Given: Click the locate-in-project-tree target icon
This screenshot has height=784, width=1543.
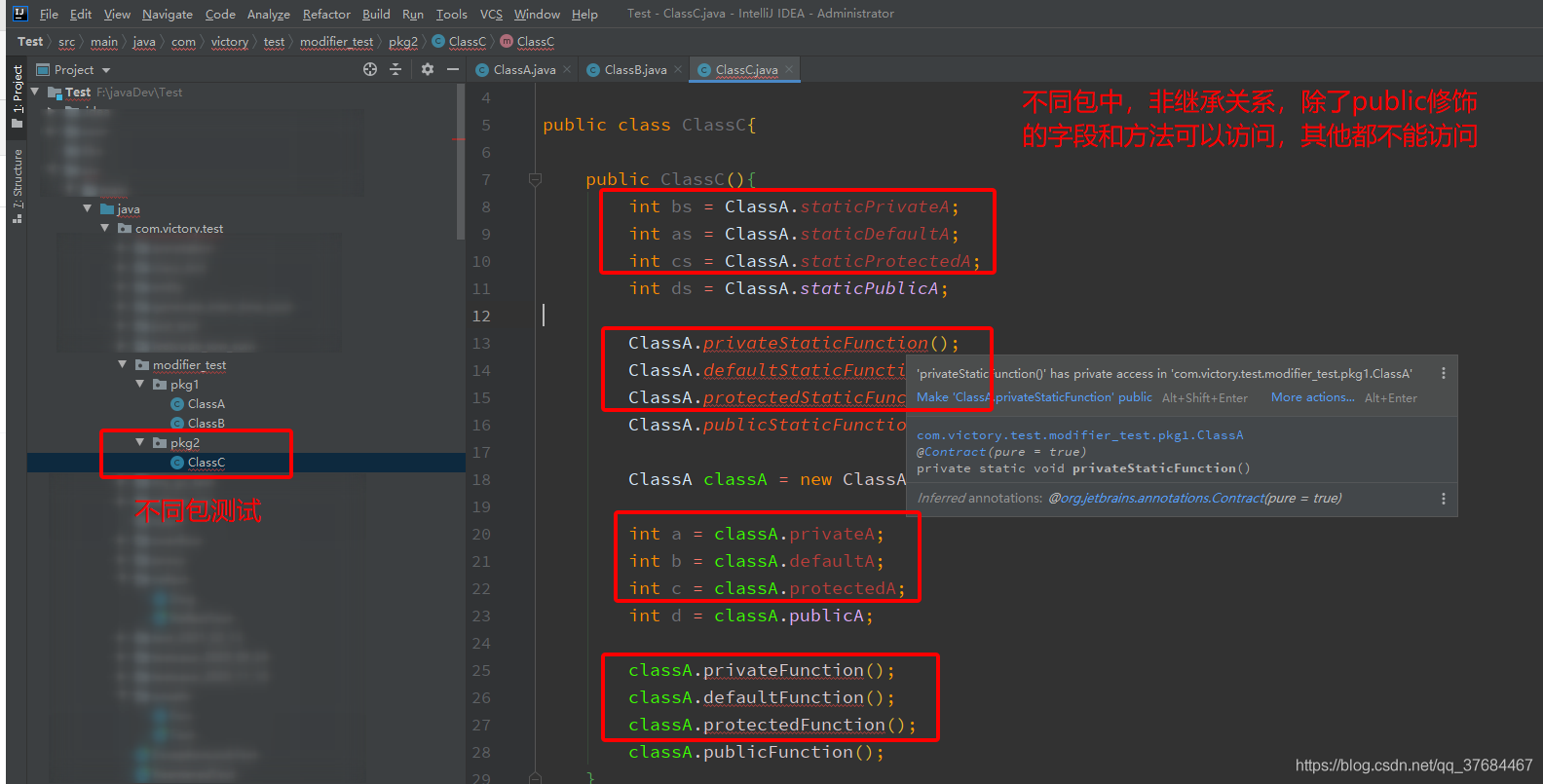Looking at the screenshot, I should [x=370, y=69].
